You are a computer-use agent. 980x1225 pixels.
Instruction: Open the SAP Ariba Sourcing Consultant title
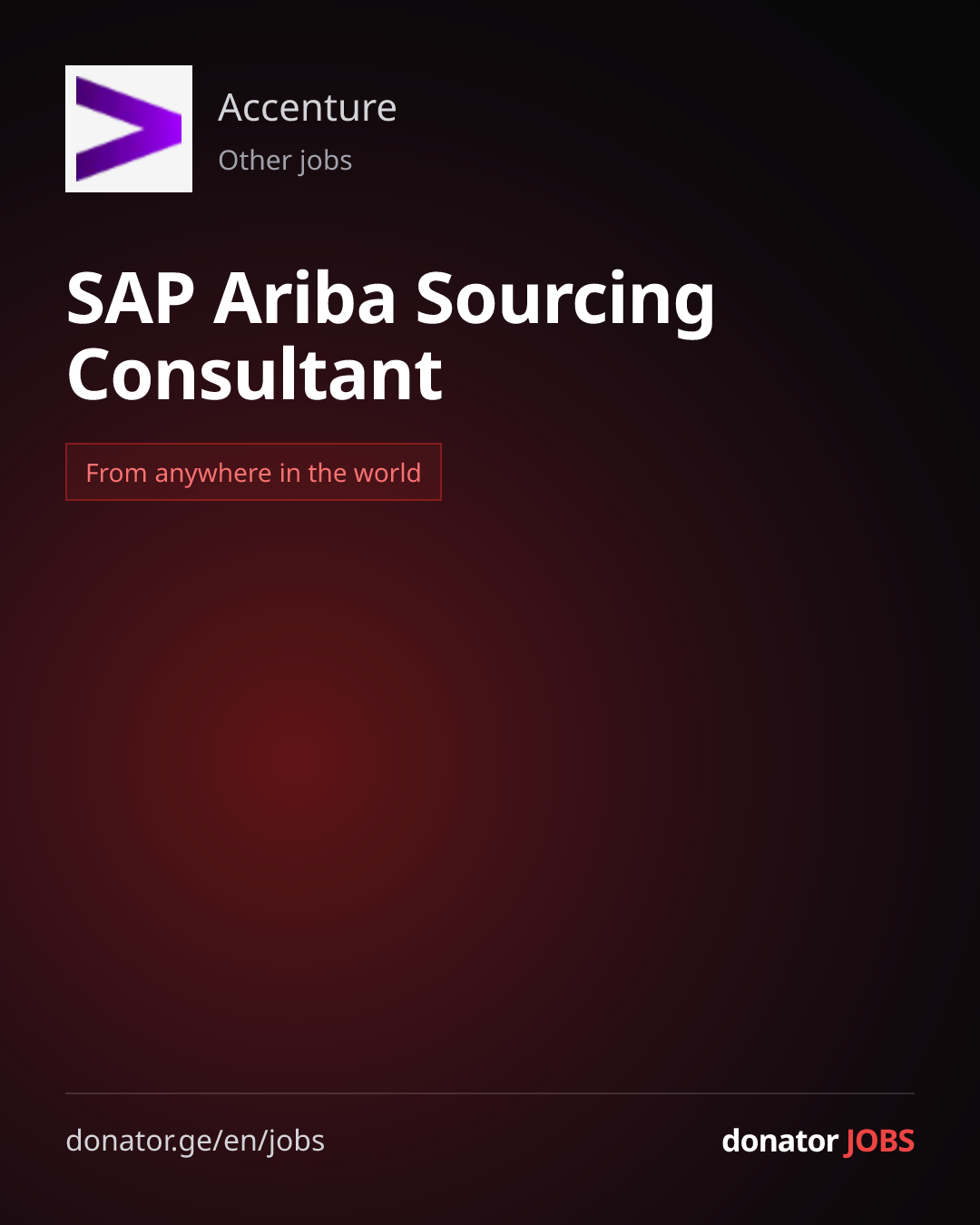[391, 336]
